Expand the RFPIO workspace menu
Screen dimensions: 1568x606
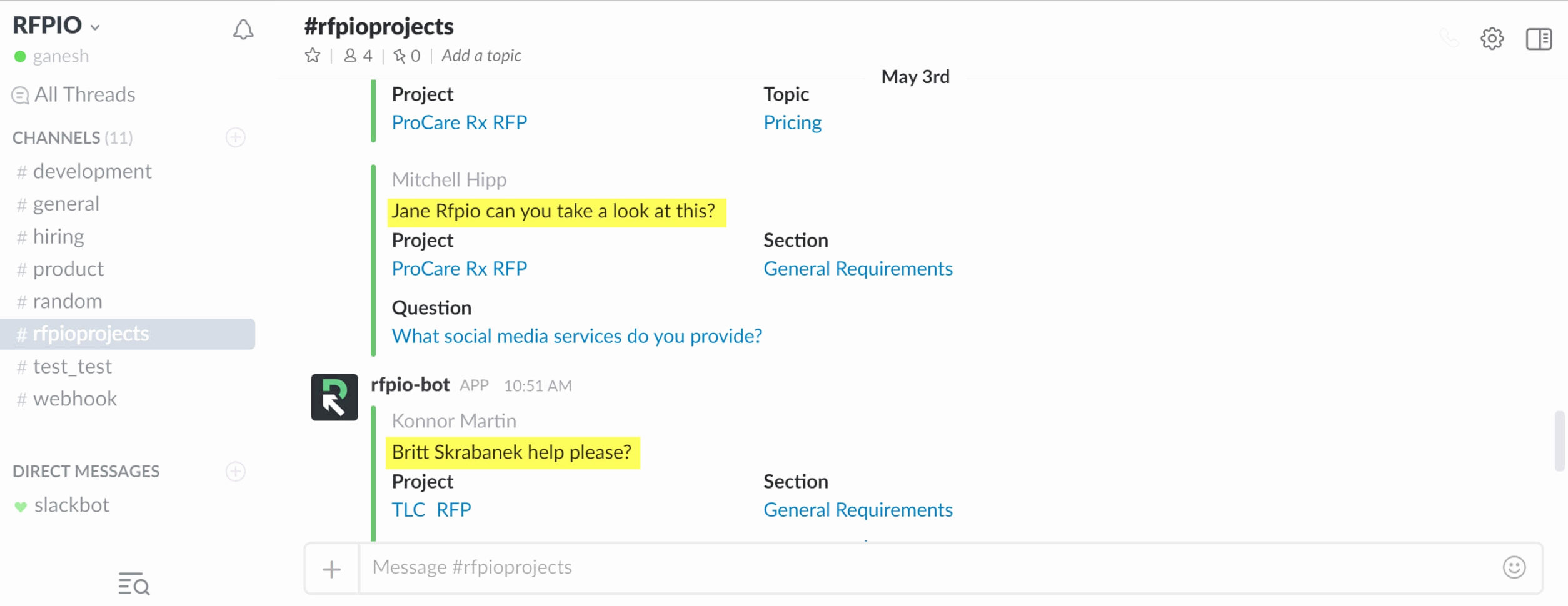tap(56, 26)
